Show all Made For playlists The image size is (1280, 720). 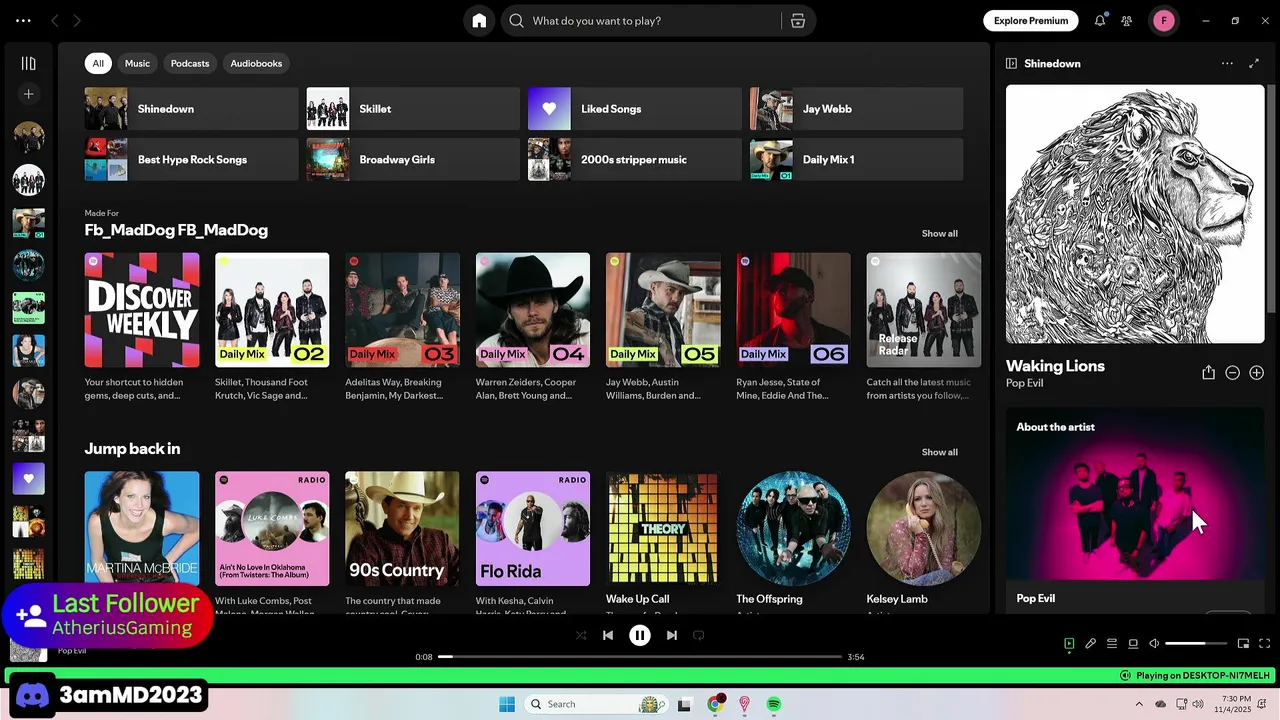pyautogui.click(x=939, y=233)
